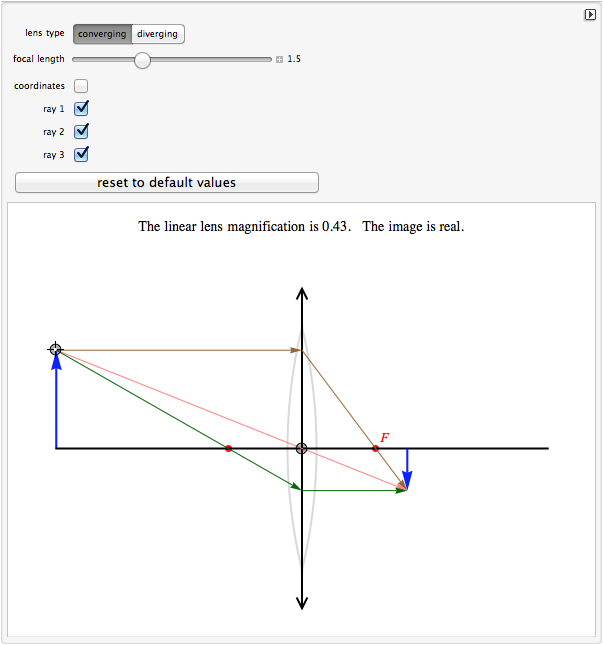Click the object locator crosshair at arrow tip
Screen dimensions: 603x645
click(56, 350)
